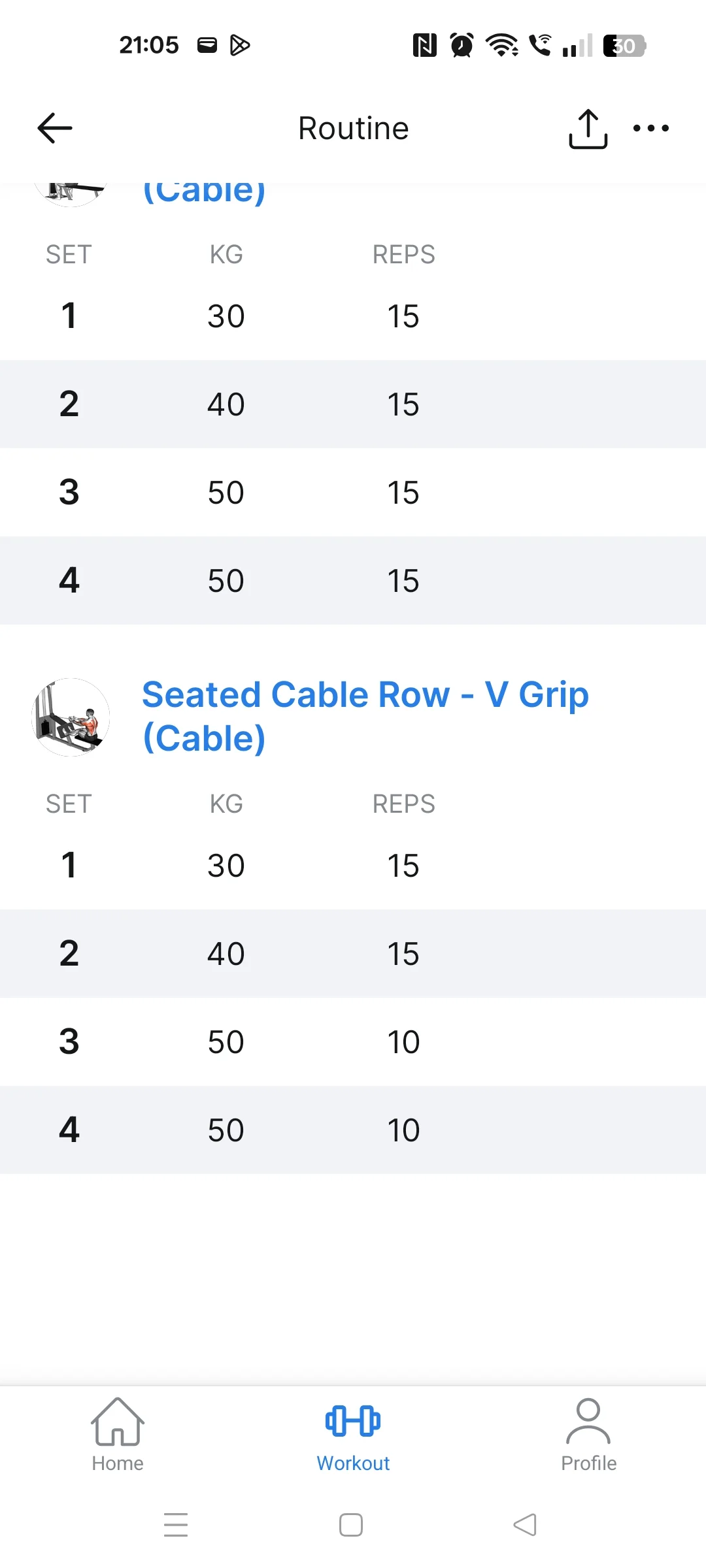Tap Android recent apps menu button
Screen dimensions: 706x1568
pos(176,1525)
